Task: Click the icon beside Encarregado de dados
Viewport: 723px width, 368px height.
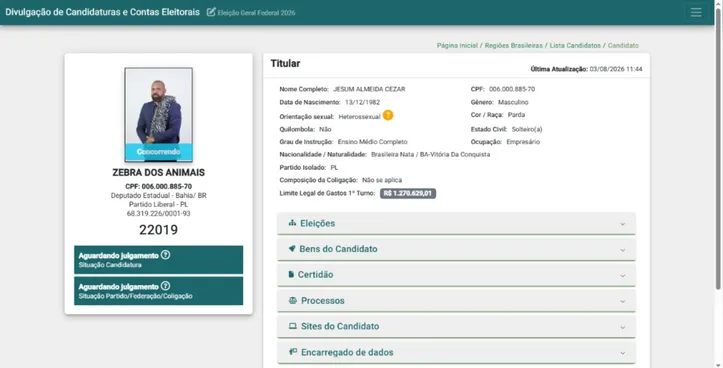Action: click(293, 352)
